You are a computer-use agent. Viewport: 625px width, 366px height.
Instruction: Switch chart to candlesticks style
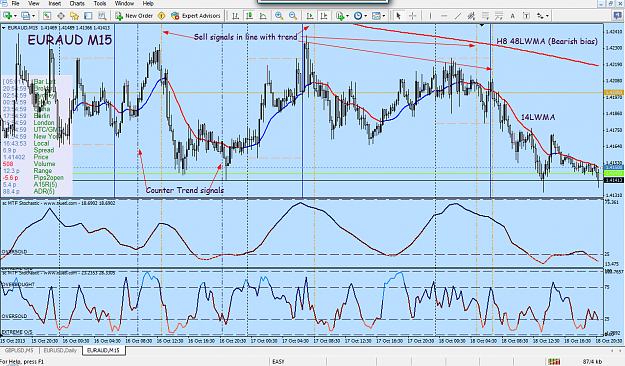pos(250,16)
